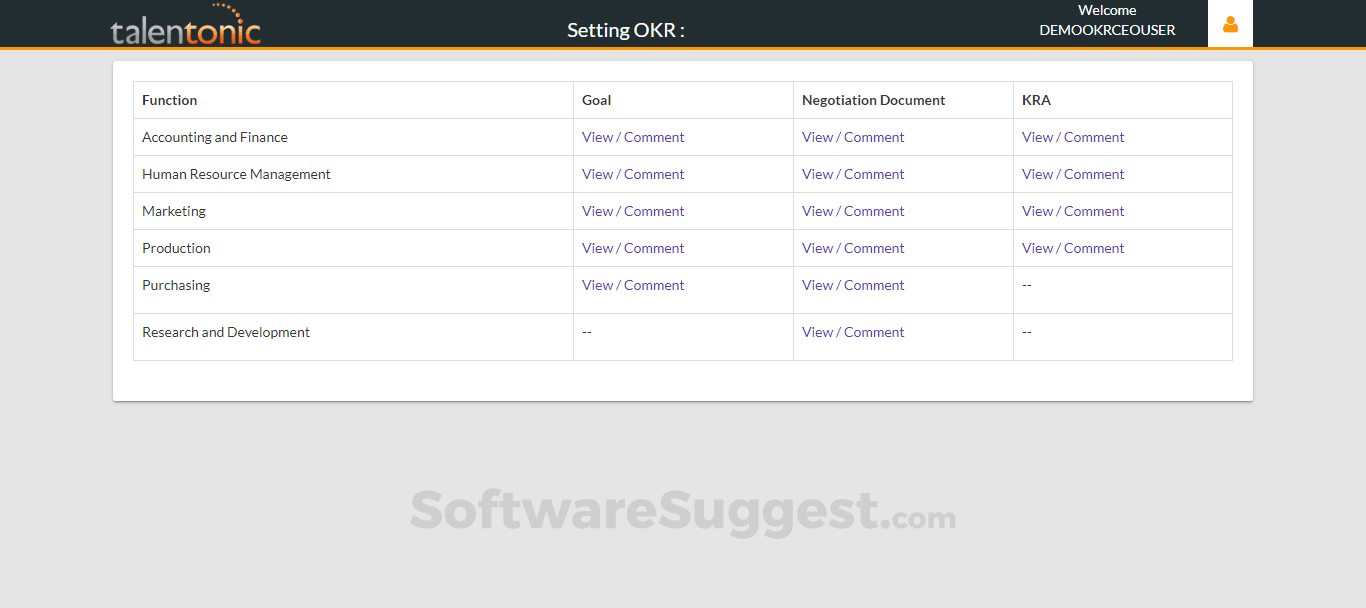View Goal for Human Resource Management

633,174
